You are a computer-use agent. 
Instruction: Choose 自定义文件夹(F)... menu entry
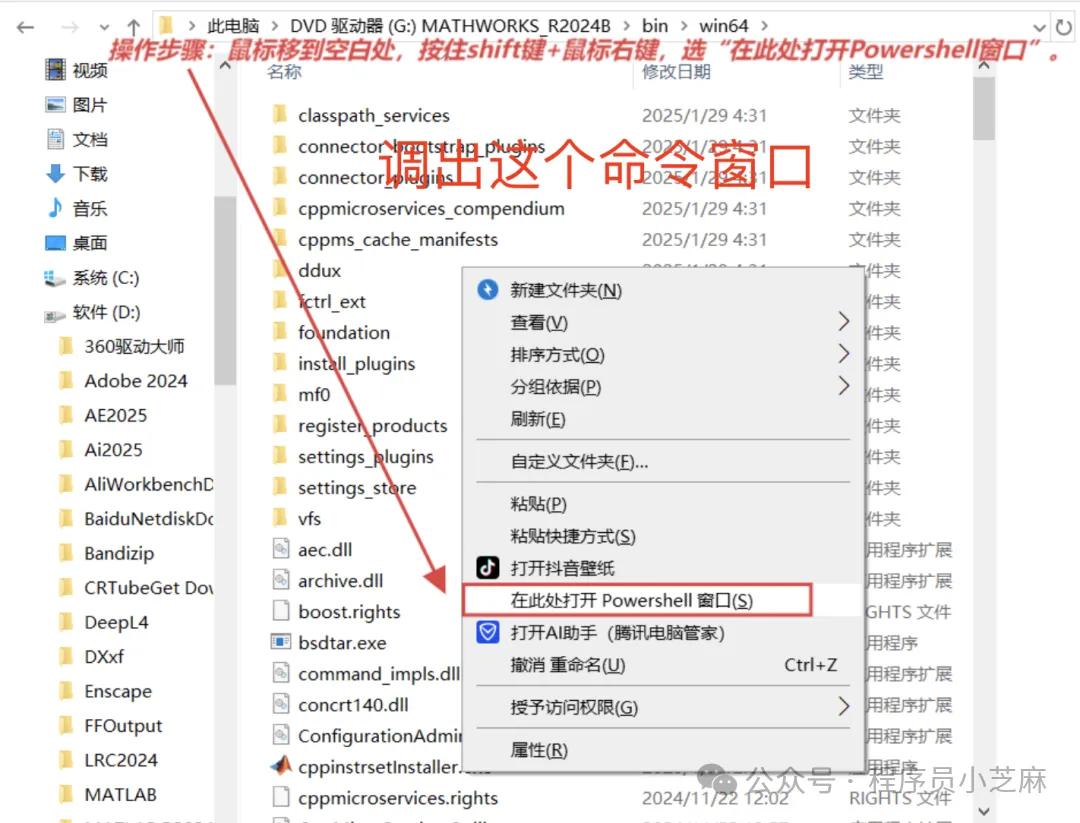663,461
